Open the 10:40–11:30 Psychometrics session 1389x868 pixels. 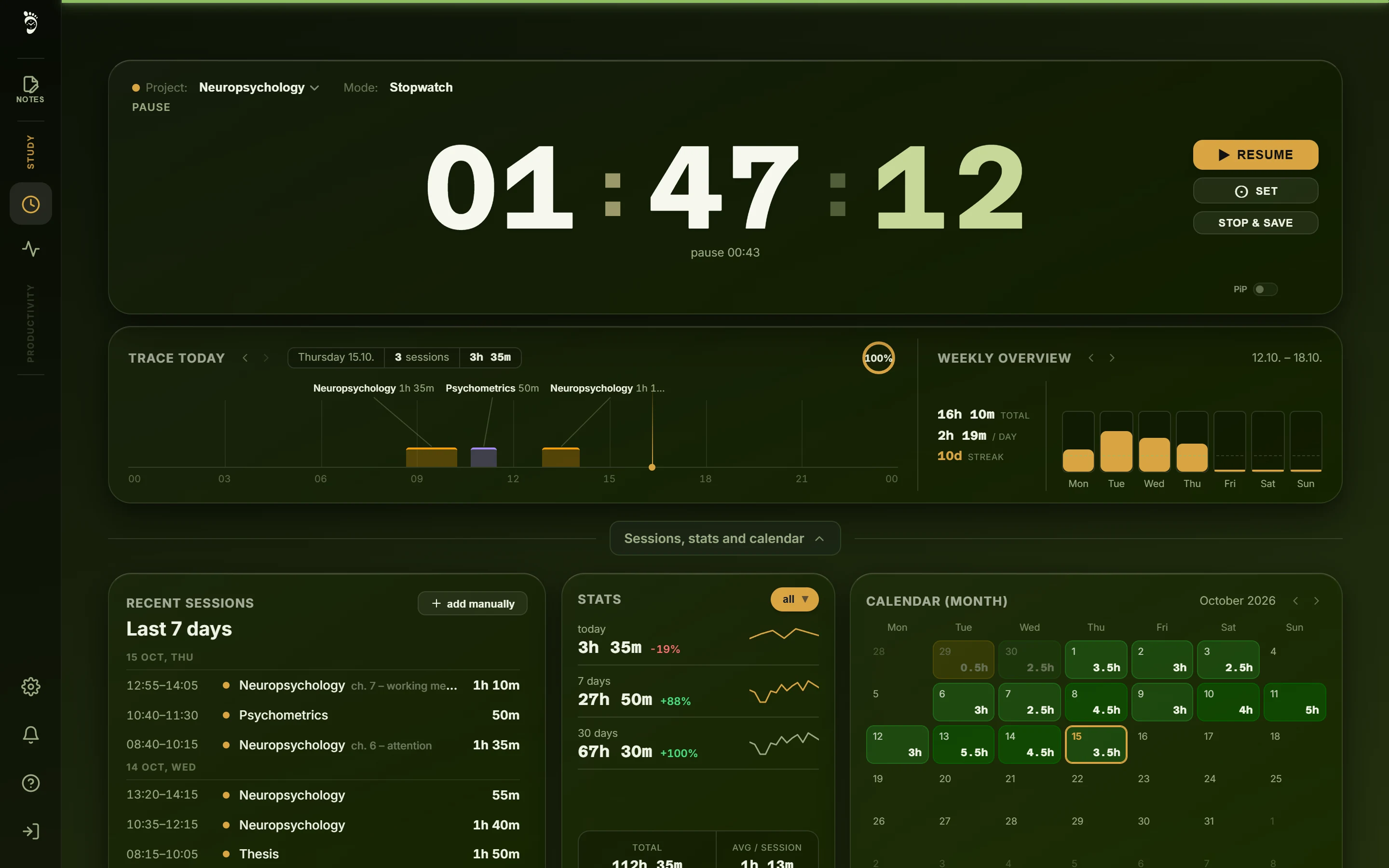coord(323,715)
